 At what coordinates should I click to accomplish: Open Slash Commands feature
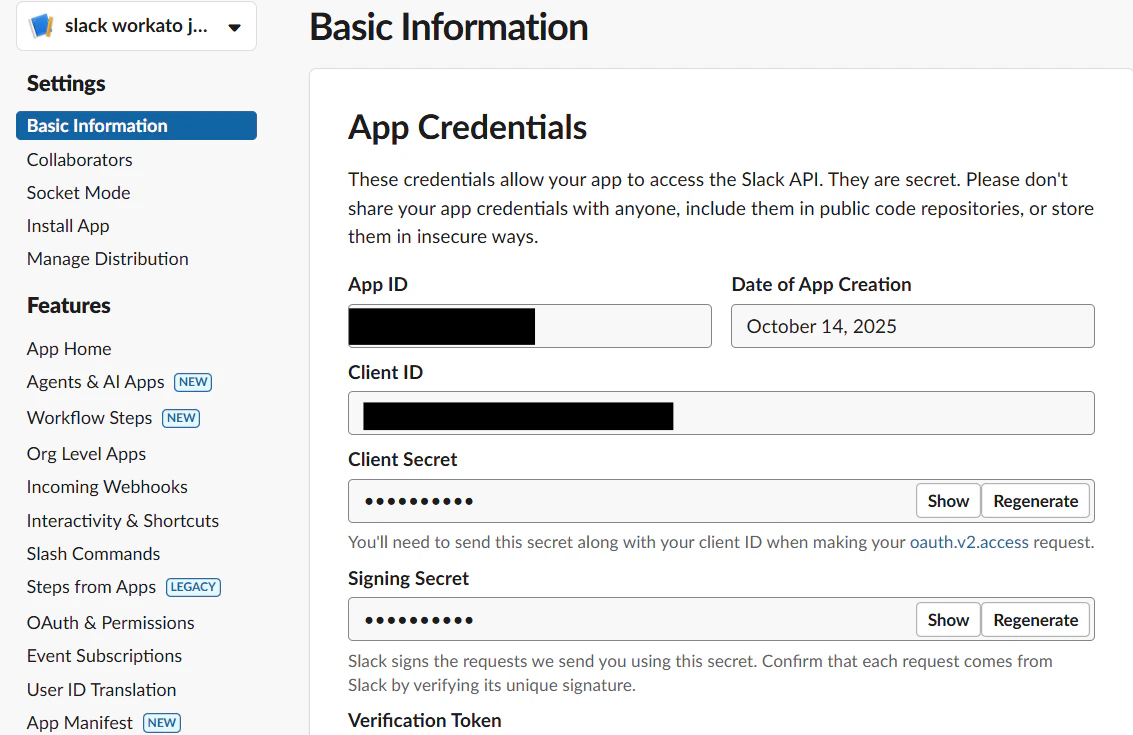coord(93,554)
